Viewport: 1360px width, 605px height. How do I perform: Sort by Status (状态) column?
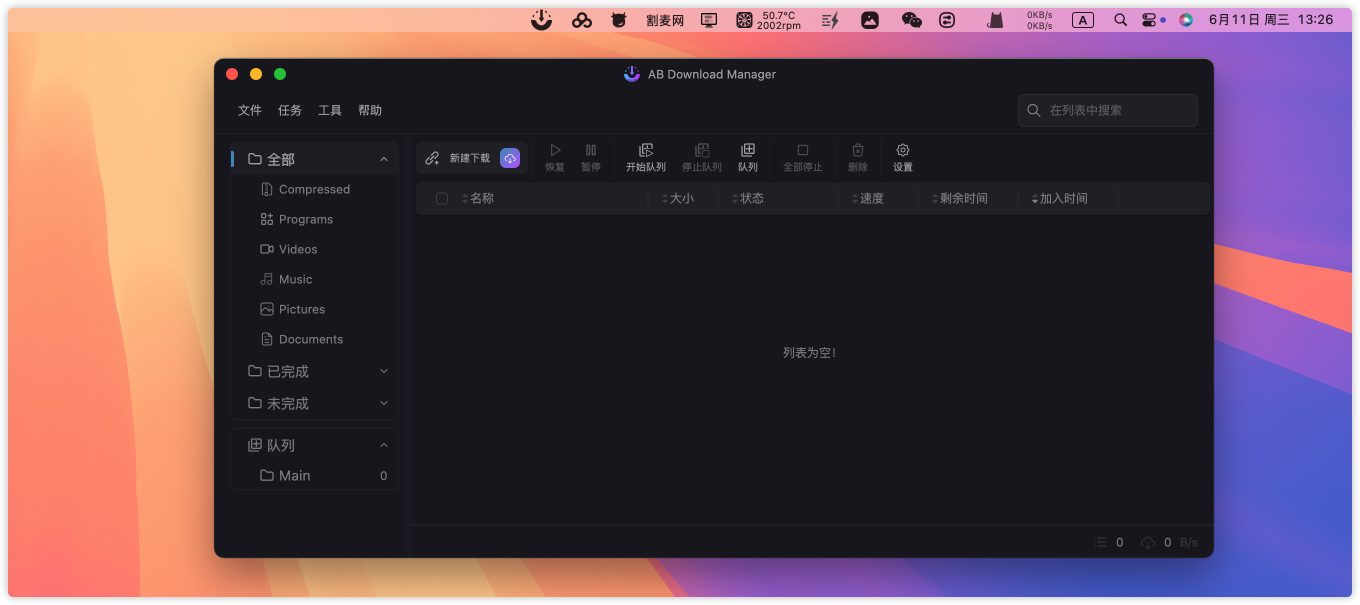747,198
